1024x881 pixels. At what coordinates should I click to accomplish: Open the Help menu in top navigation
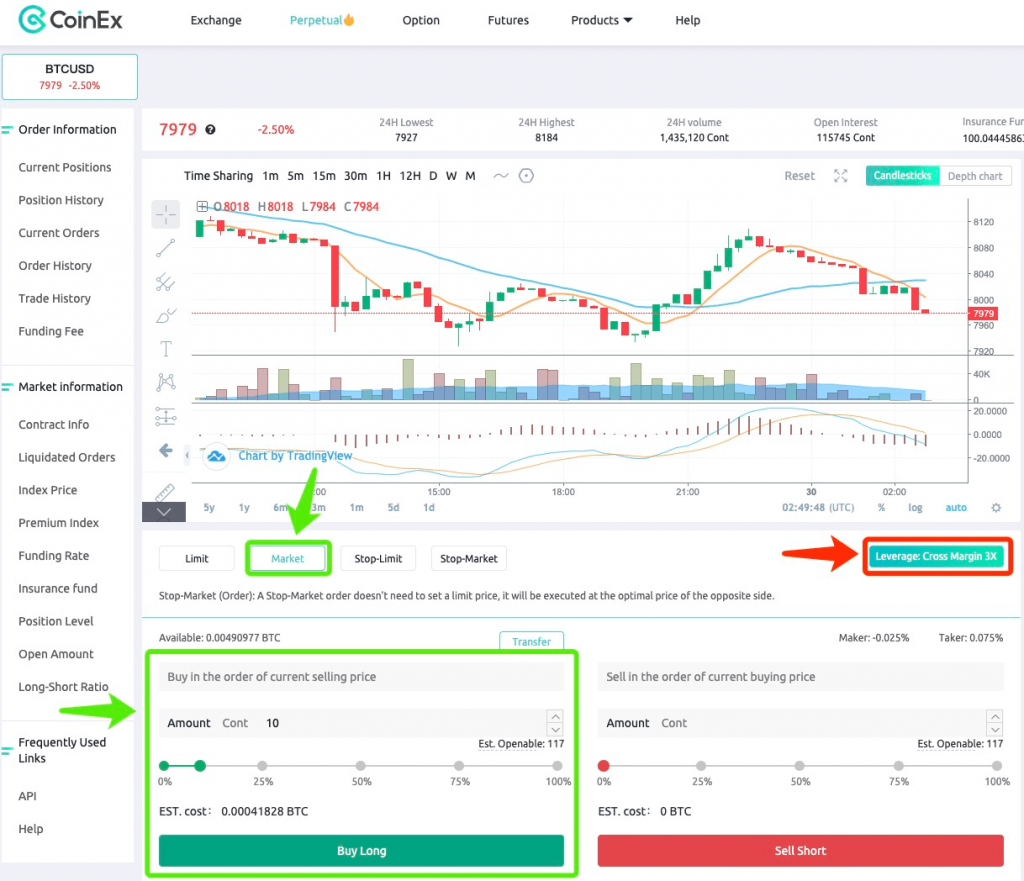pos(688,20)
